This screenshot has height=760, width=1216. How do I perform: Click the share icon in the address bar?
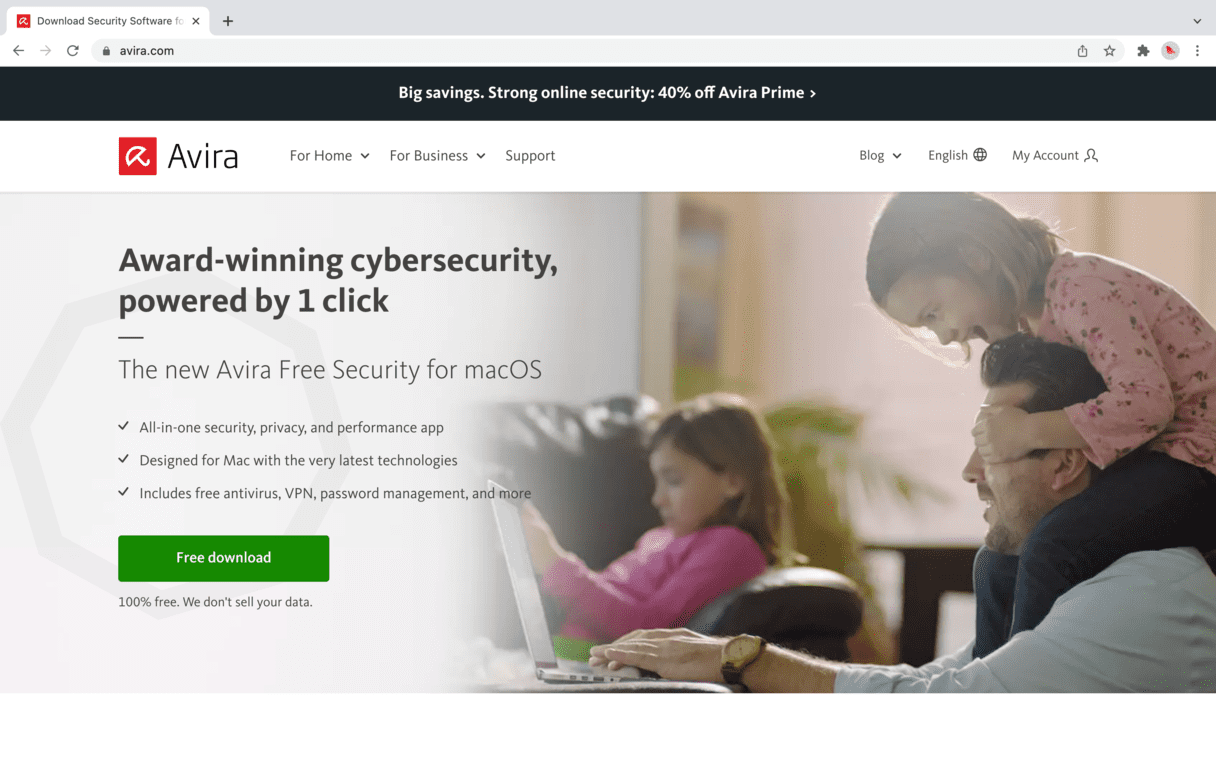pos(1082,51)
